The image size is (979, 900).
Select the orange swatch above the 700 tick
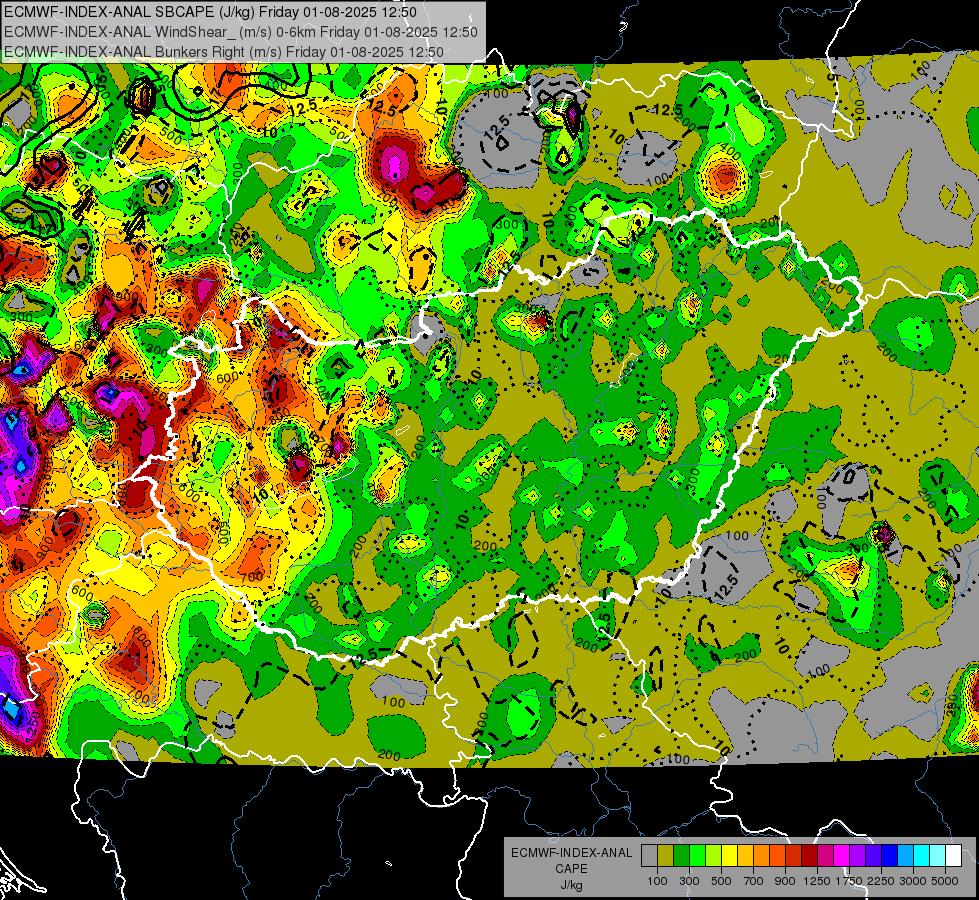tap(762, 856)
